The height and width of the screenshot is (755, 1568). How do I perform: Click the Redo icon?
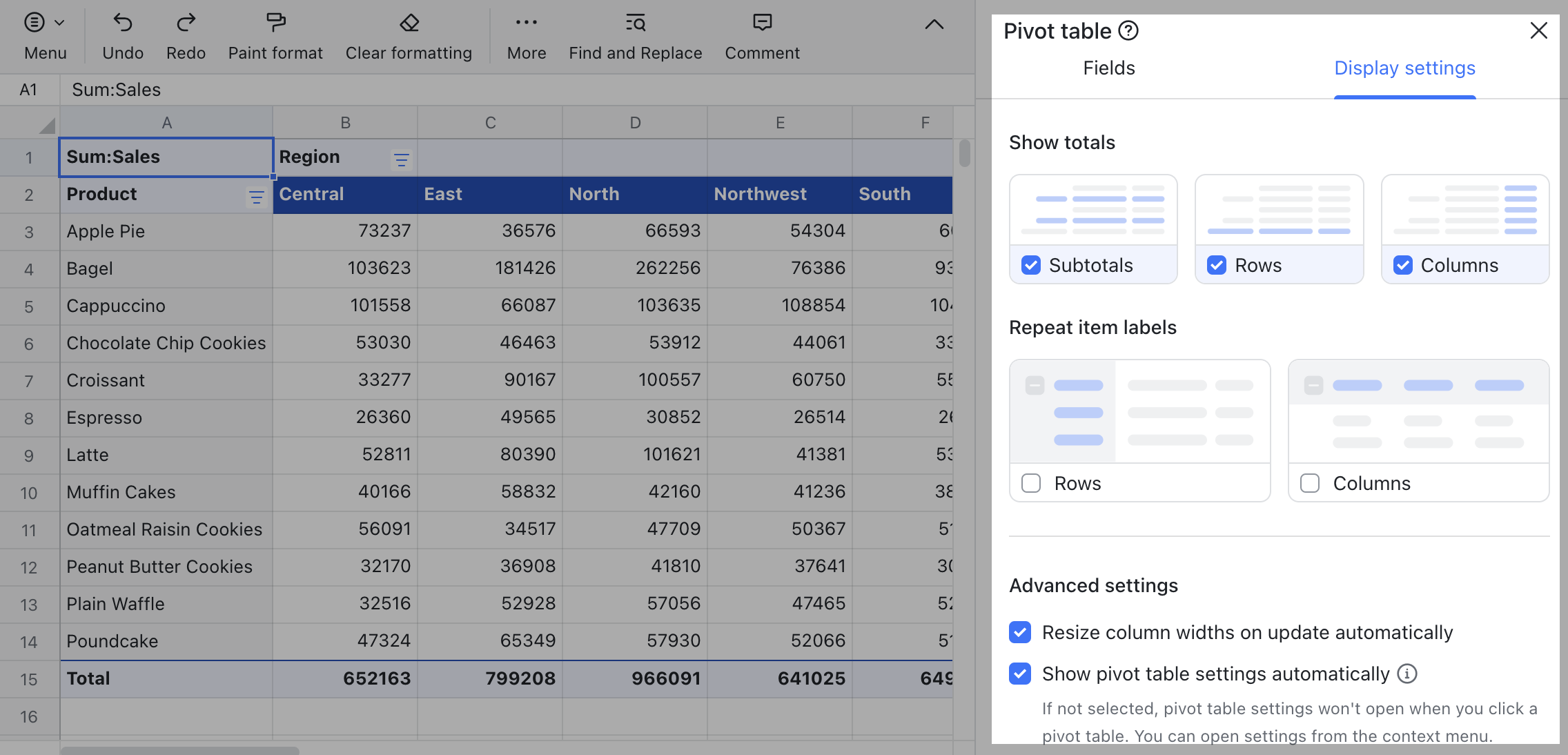tap(185, 23)
